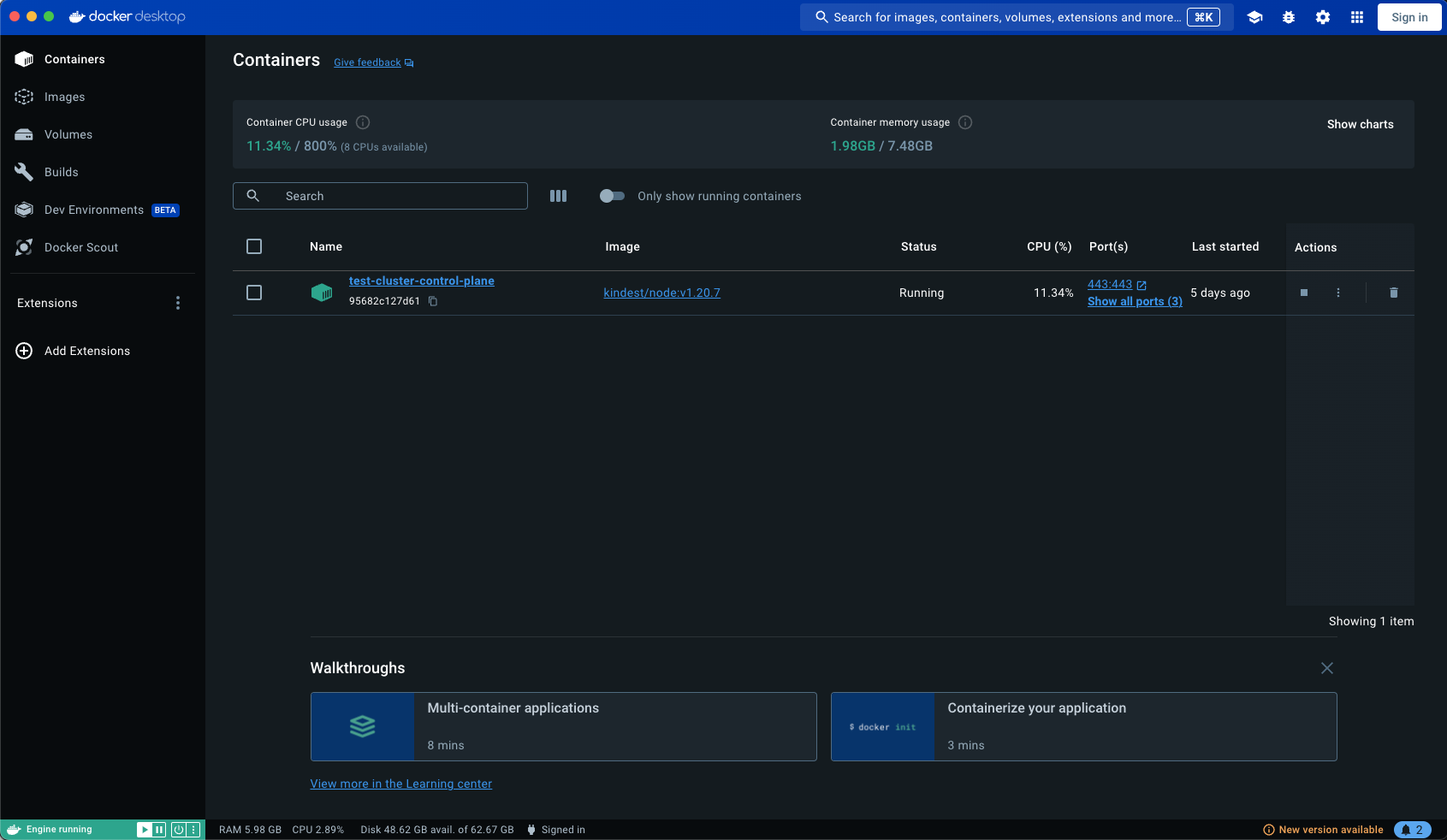Open the Troubleshoot bug icon

(1289, 17)
